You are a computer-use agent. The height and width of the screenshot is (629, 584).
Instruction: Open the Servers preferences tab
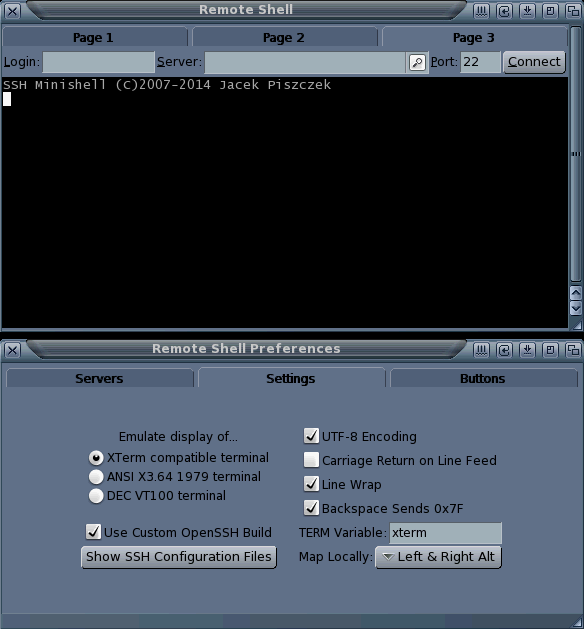click(99, 378)
